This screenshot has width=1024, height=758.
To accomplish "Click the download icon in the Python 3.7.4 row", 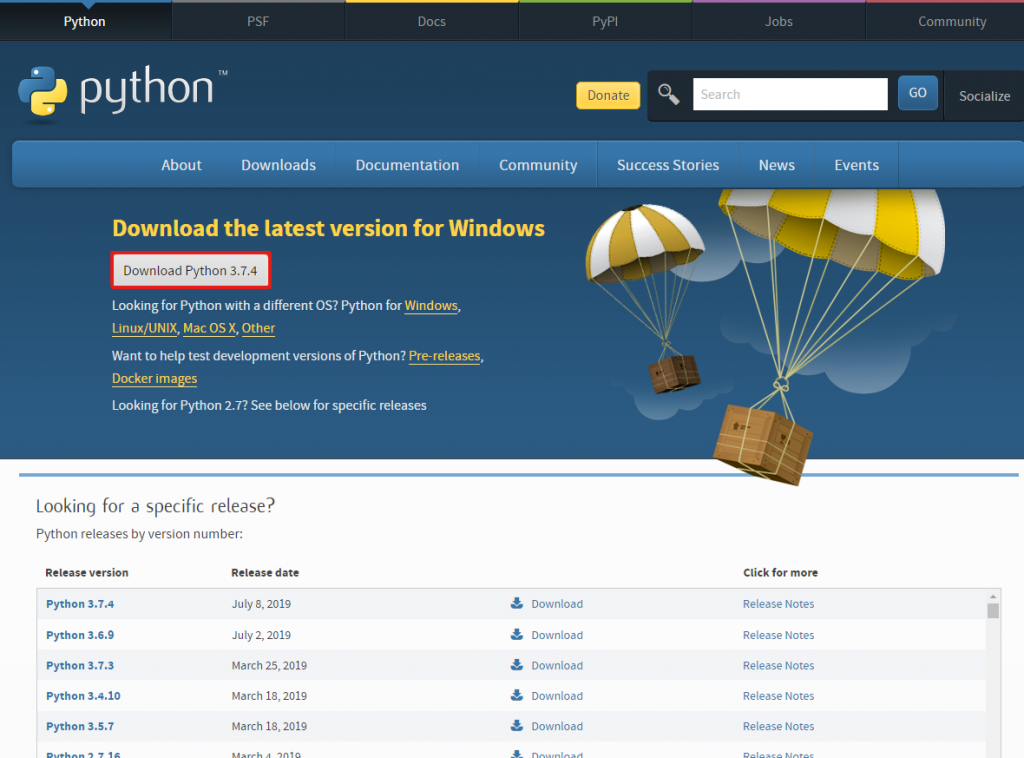I will point(517,603).
